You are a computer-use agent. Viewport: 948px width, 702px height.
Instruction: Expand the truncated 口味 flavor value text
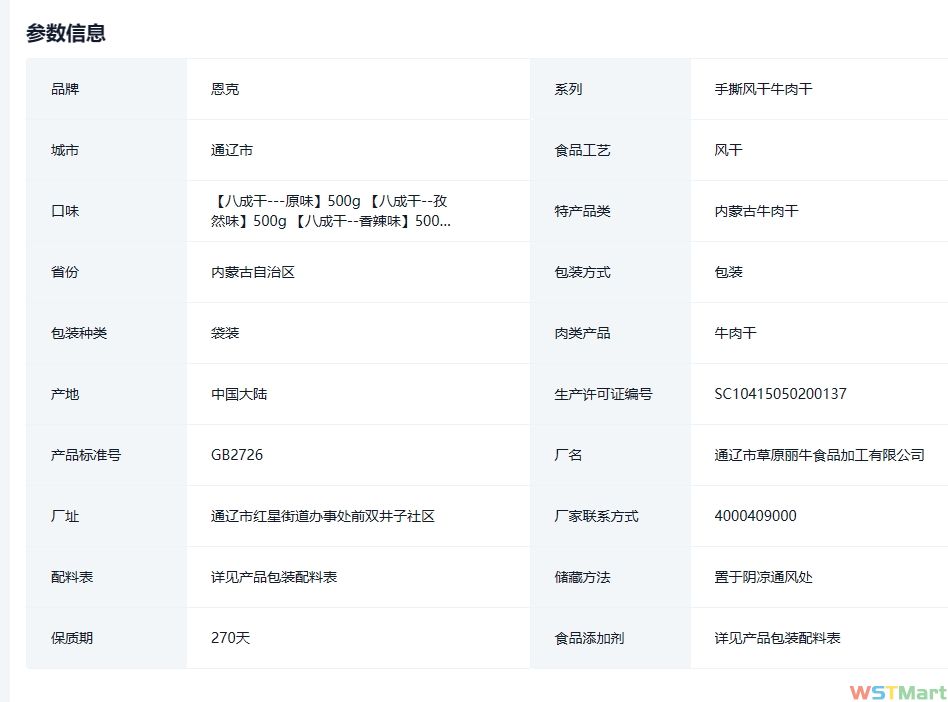pos(331,211)
